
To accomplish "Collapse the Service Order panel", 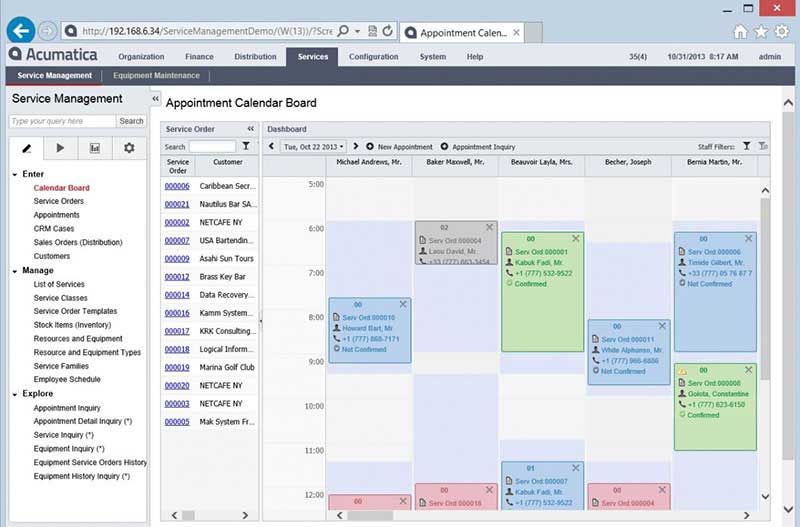I will (x=251, y=129).
